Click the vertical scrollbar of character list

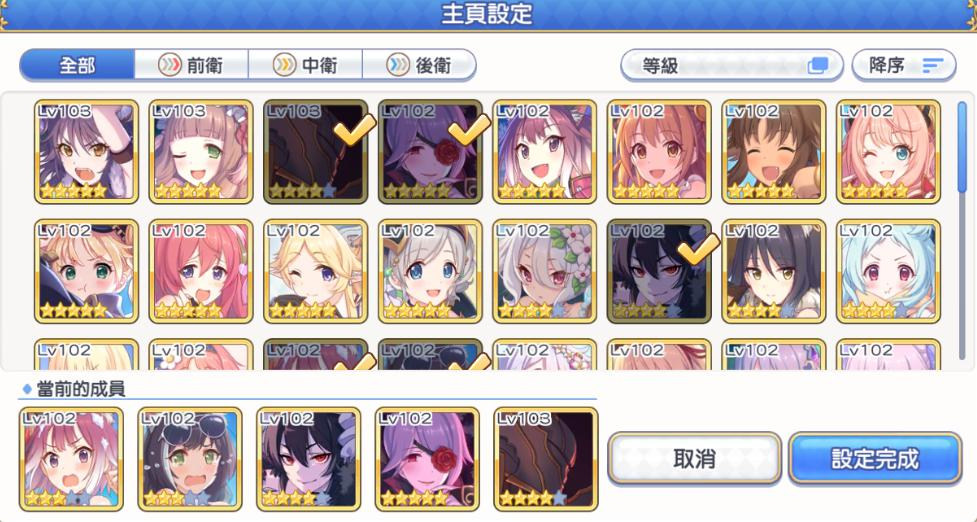pyautogui.click(x=962, y=230)
